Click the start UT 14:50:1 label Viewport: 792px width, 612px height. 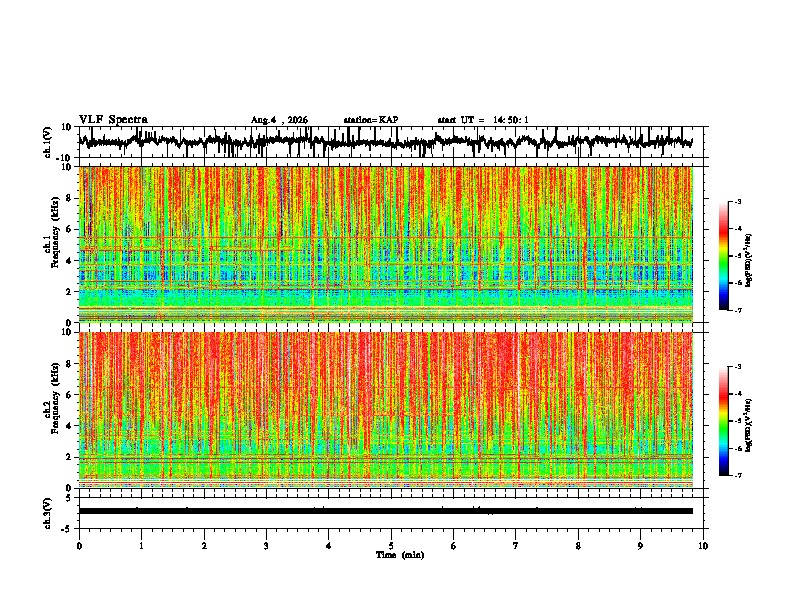(x=483, y=120)
